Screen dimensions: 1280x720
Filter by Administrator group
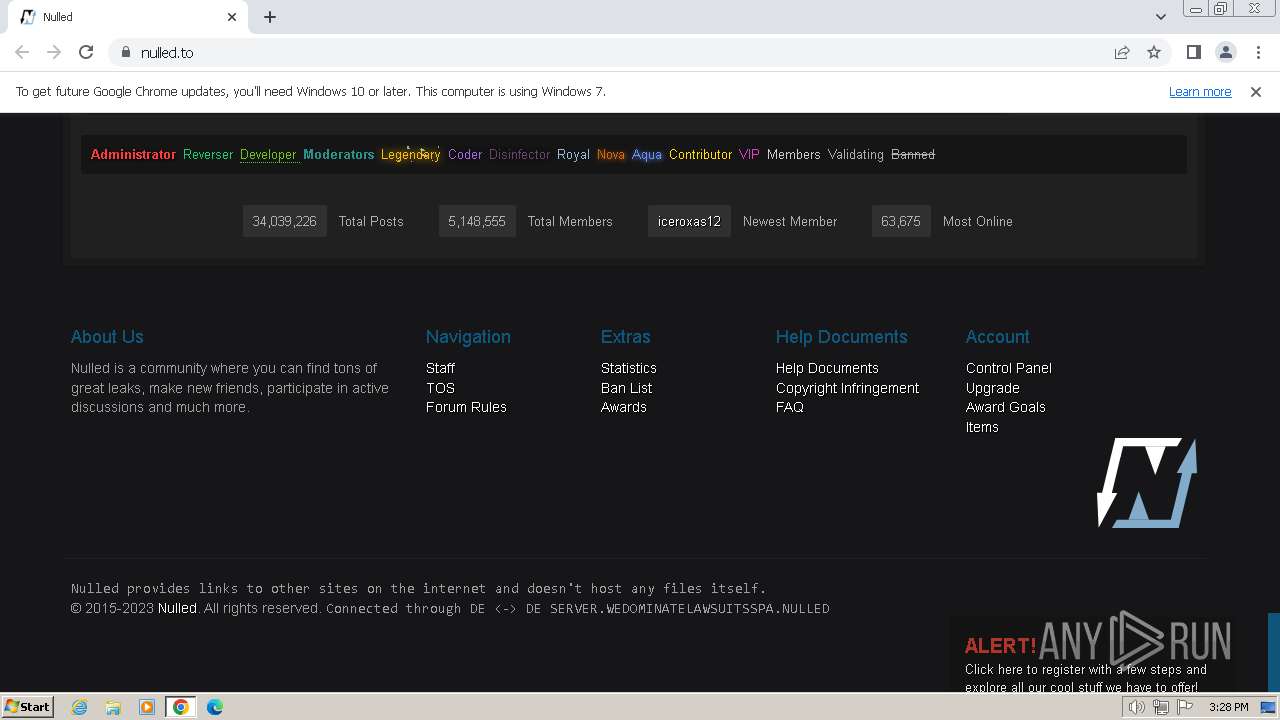pyautogui.click(x=133, y=154)
